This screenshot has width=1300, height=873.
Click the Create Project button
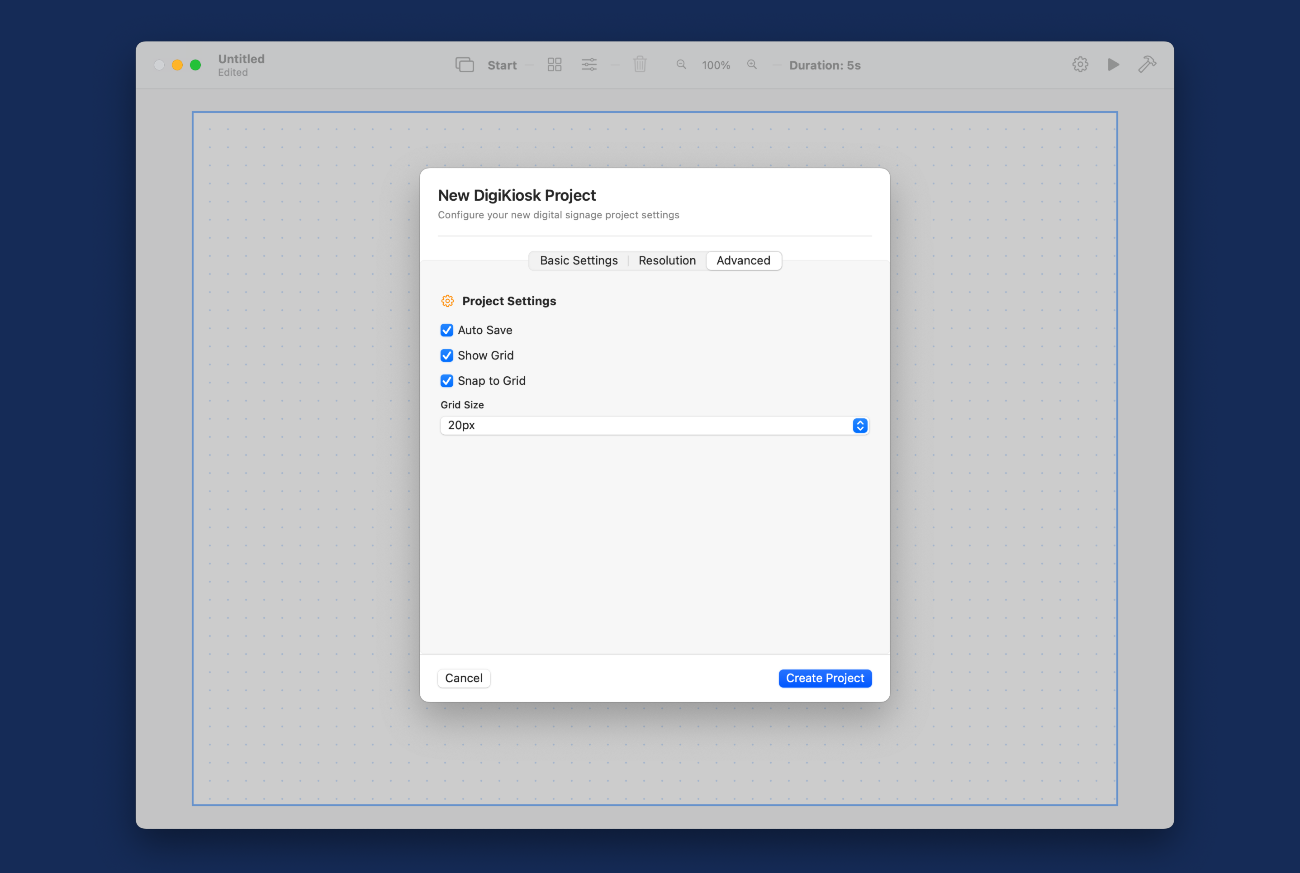[825, 678]
